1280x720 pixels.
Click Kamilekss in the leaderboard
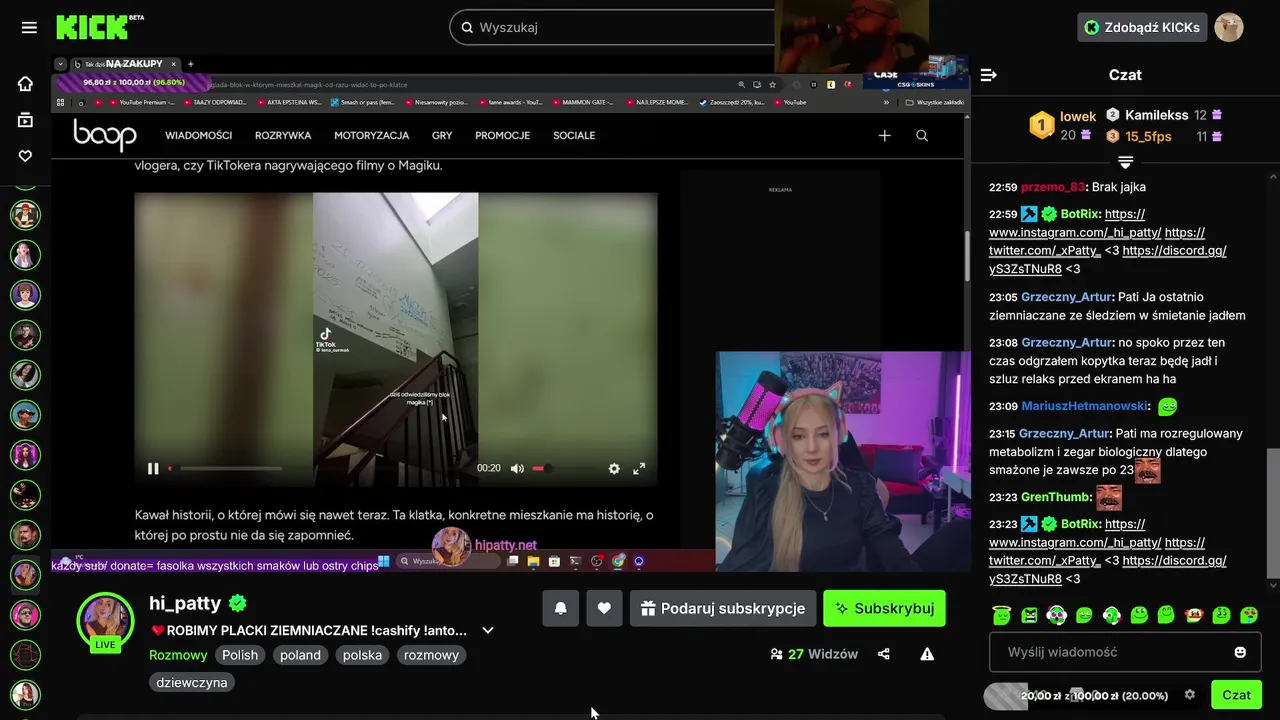[x=1156, y=115]
